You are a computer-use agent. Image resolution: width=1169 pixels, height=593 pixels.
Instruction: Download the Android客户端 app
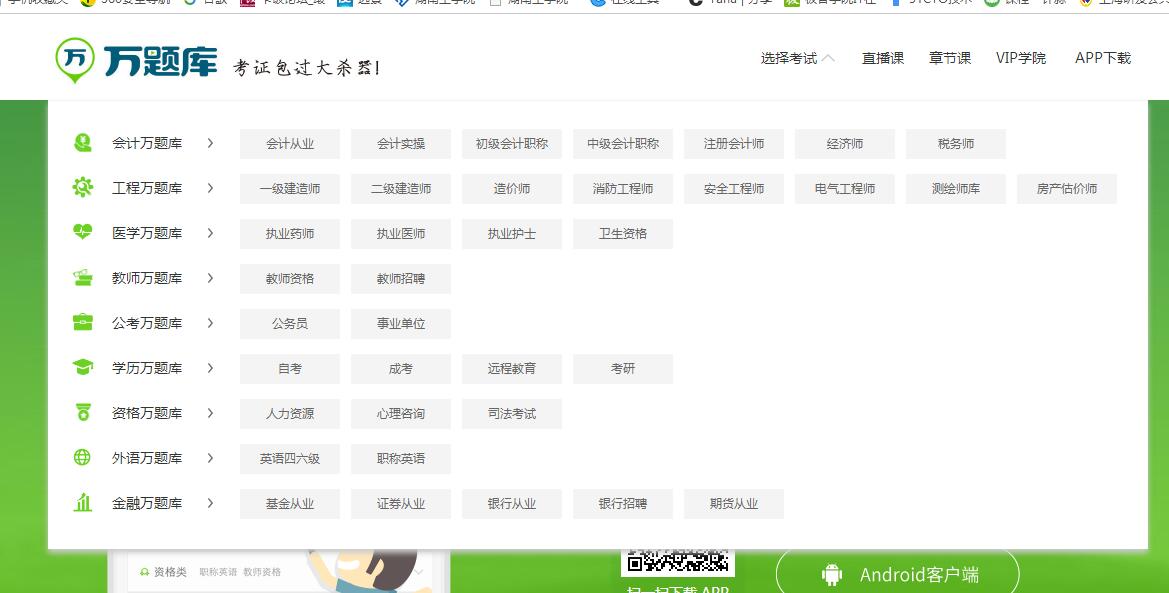pyautogui.click(x=897, y=574)
